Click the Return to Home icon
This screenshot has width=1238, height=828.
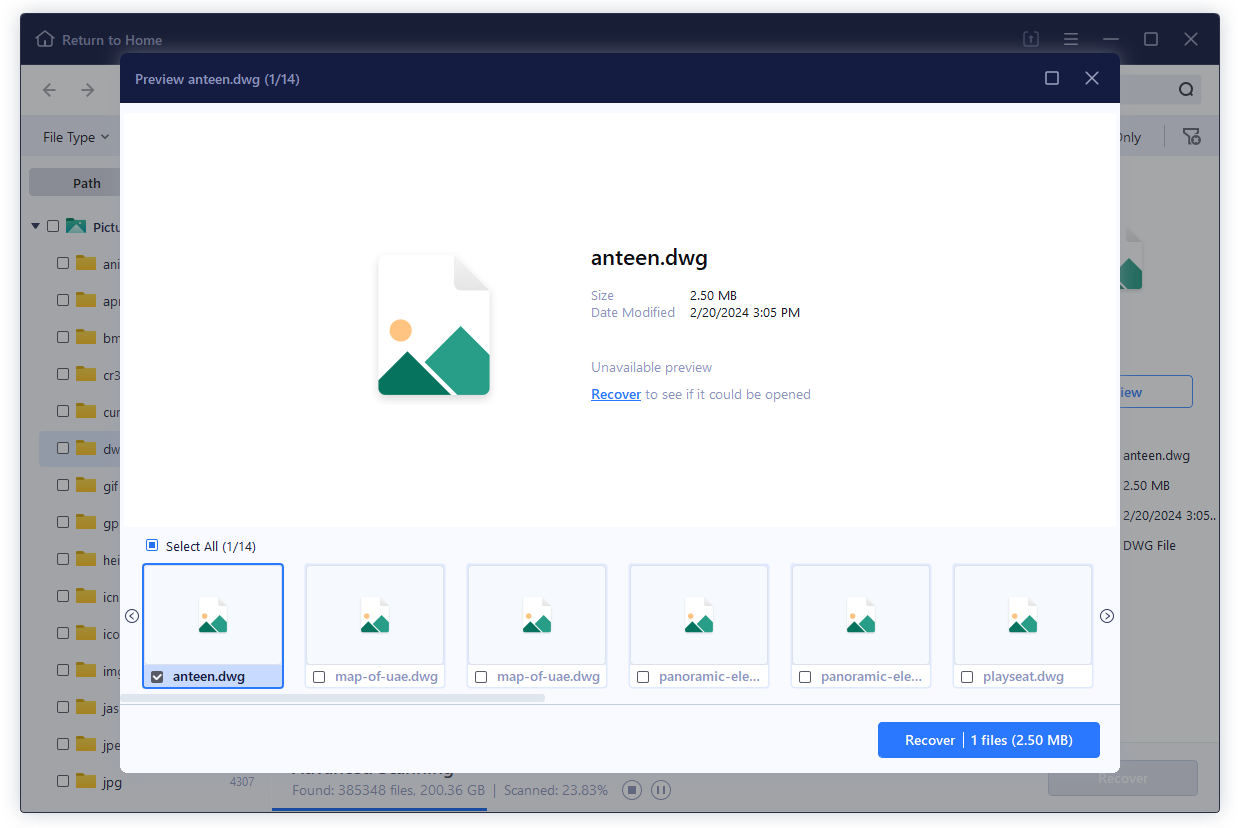click(45, 40)
